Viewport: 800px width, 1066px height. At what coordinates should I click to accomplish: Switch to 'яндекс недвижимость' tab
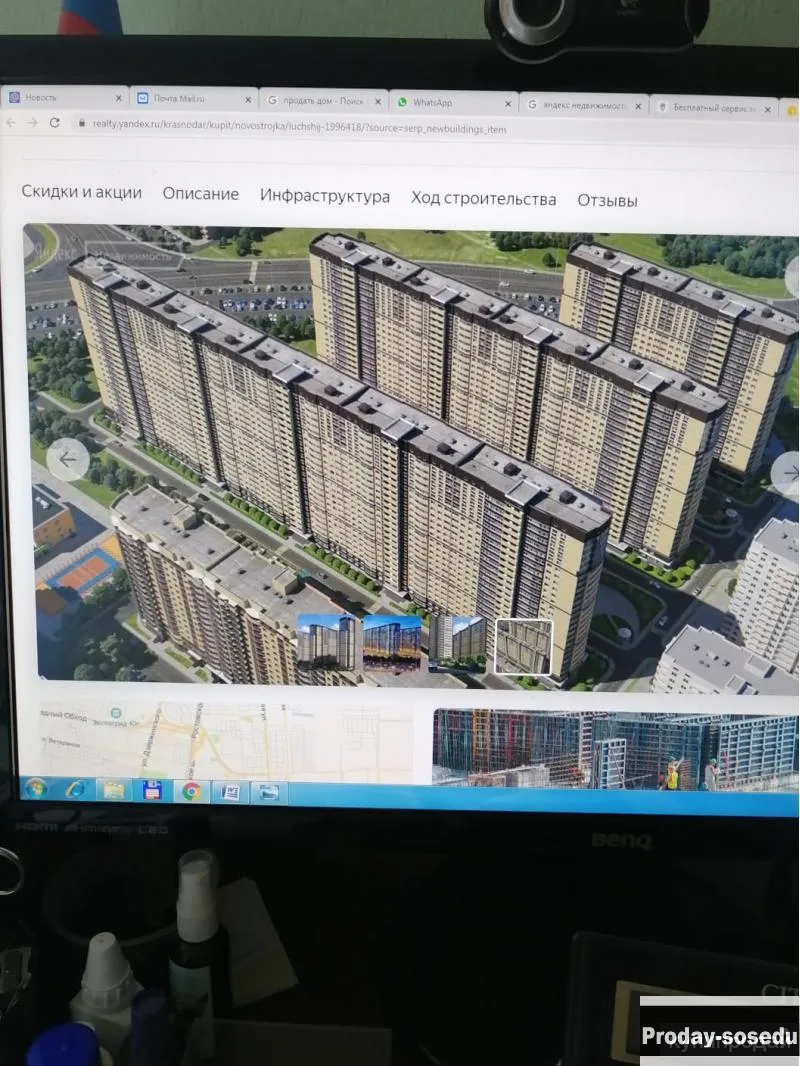(x=584, y=105)
